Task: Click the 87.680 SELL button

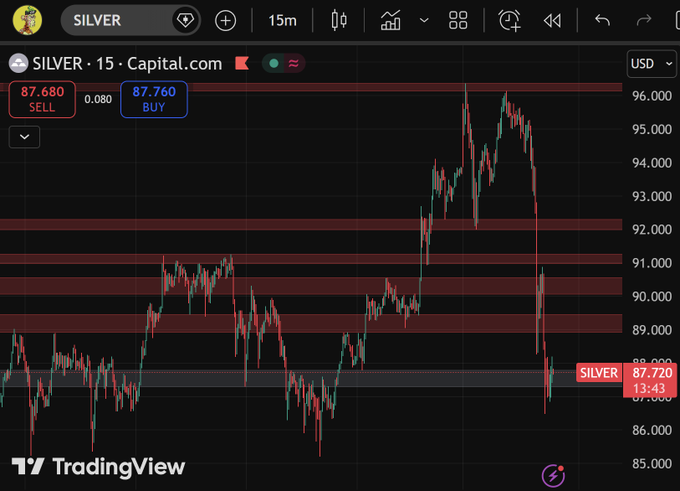Action: [42, 99]
